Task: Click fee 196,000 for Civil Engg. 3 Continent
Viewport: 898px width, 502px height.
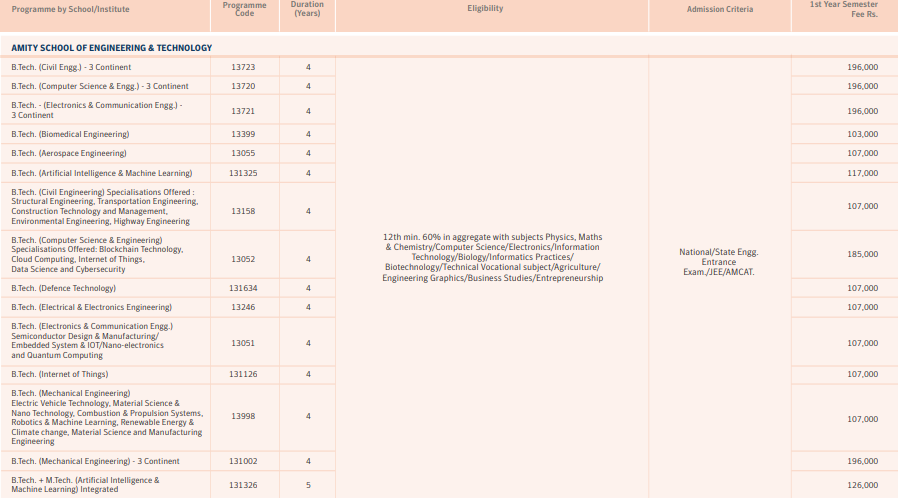Action: point(862,67)
